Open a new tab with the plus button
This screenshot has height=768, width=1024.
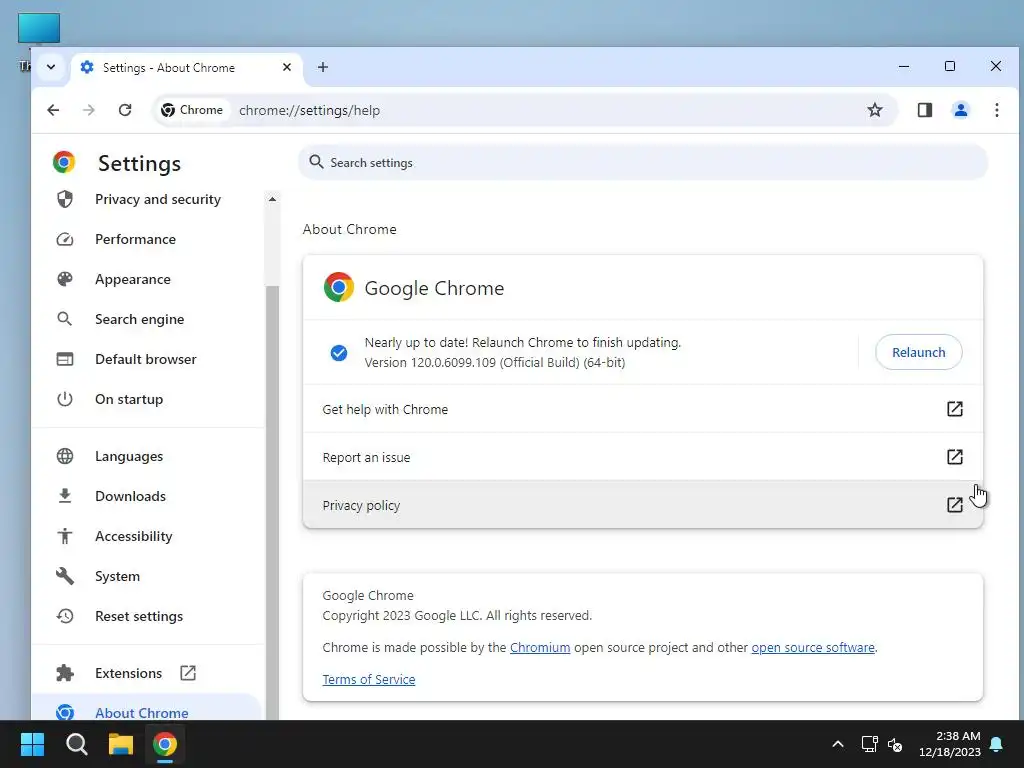(323, 67)
